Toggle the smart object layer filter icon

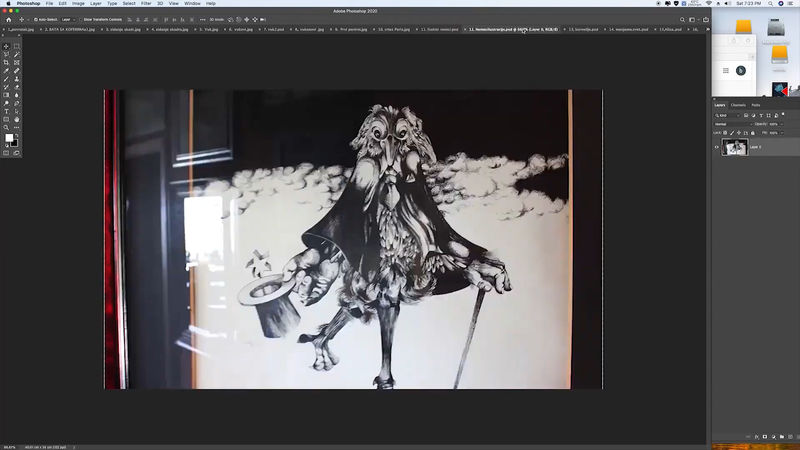(776, 115)
